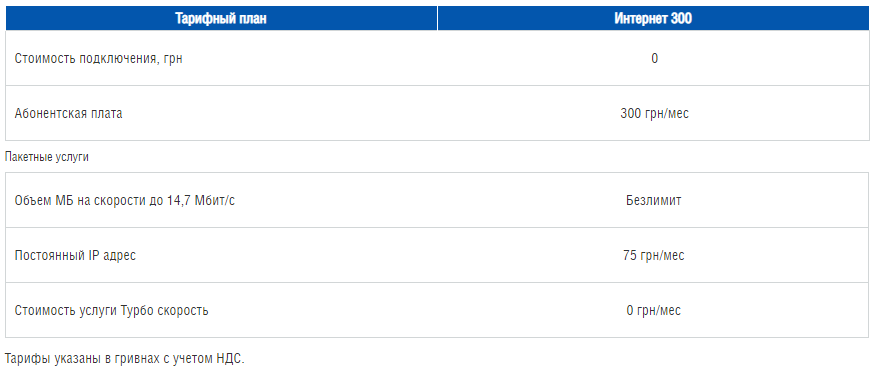Click the '0 грн/мес' Turbo price
The width and height of the screenshot is (875, 372).
(x=653, y=310)
